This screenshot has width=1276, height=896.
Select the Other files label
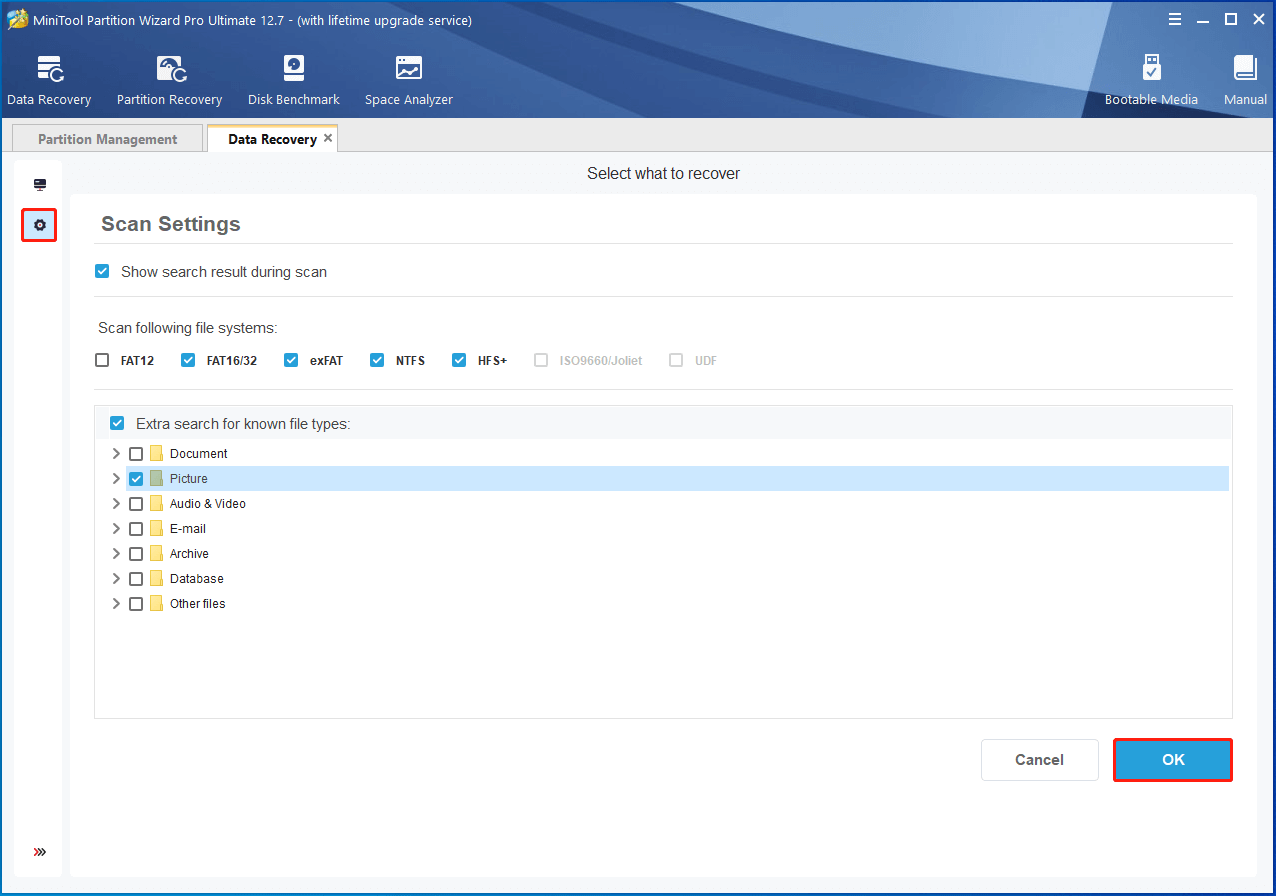click(198, 604)
